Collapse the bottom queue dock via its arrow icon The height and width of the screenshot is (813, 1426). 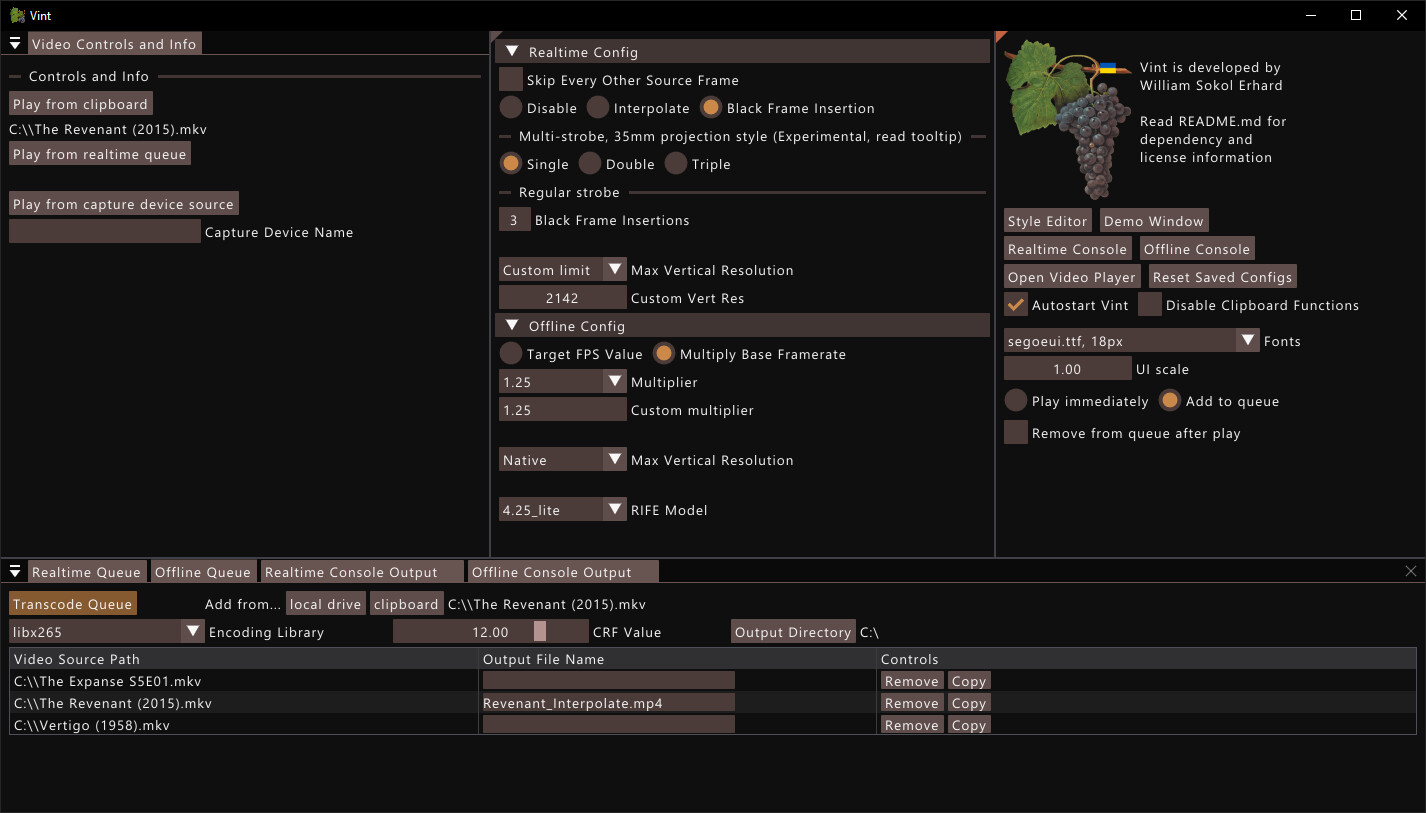tap(14, 571)
